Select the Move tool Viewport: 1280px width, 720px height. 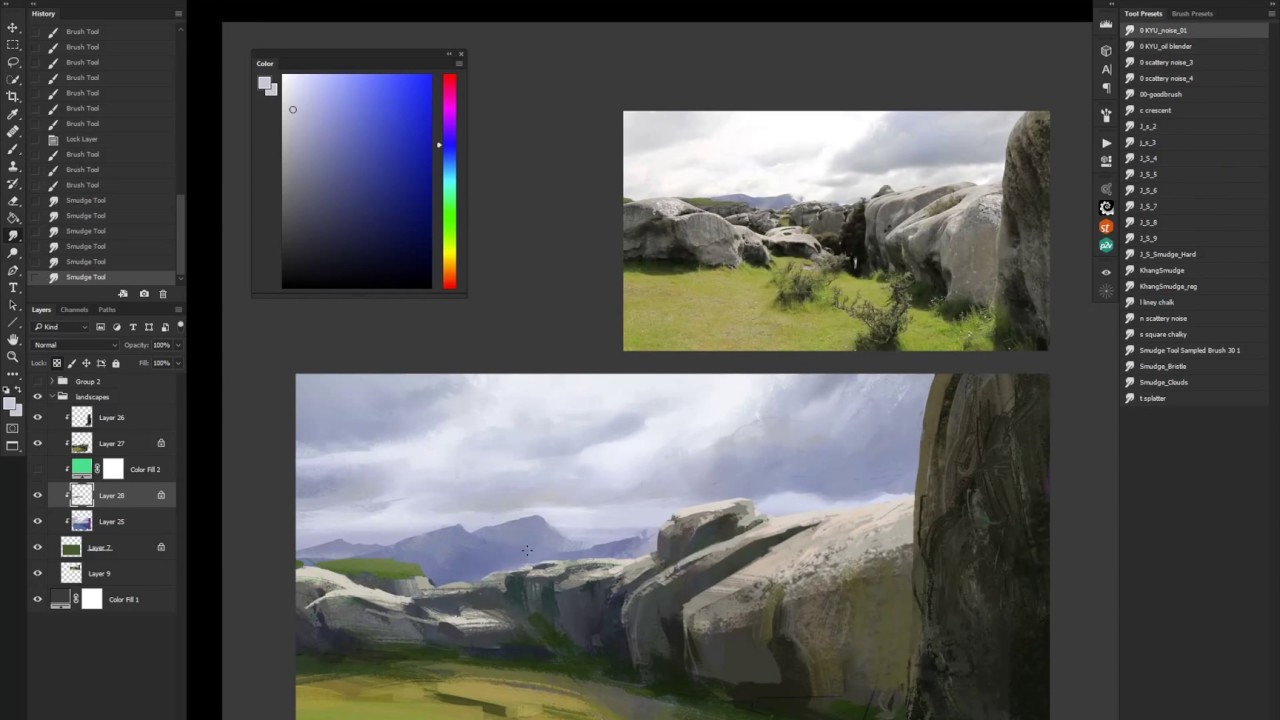[13, 28]
